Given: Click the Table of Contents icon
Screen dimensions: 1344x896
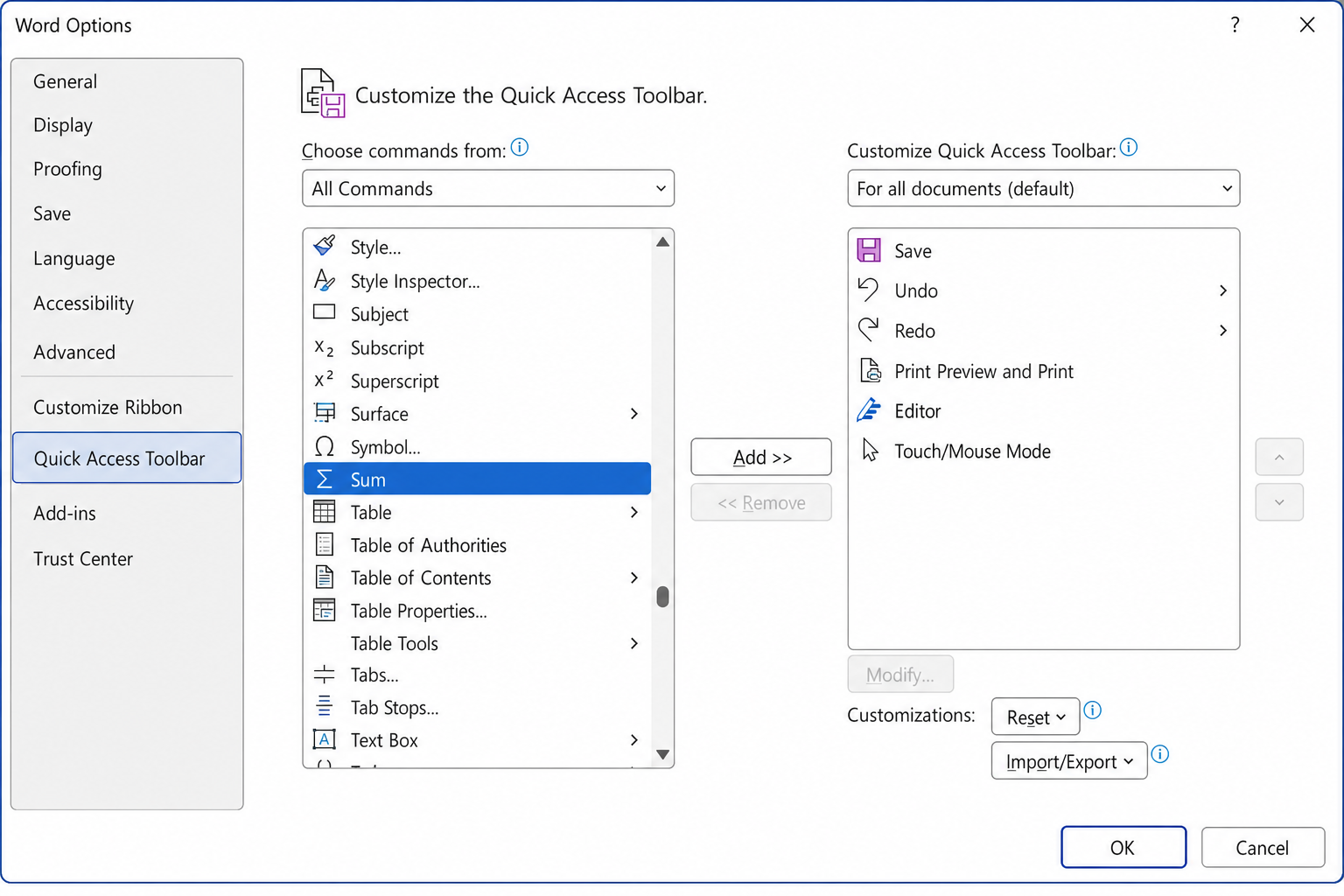Looking at the screenshot, I should point(325,577).
